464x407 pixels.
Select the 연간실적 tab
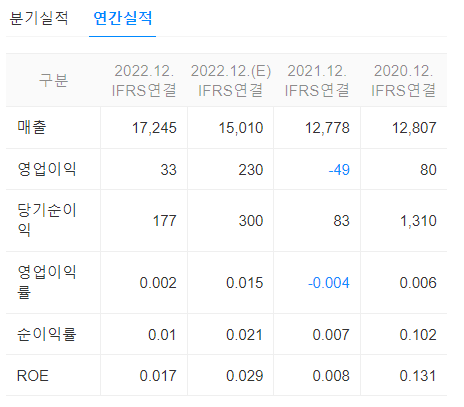click(123, 18)
